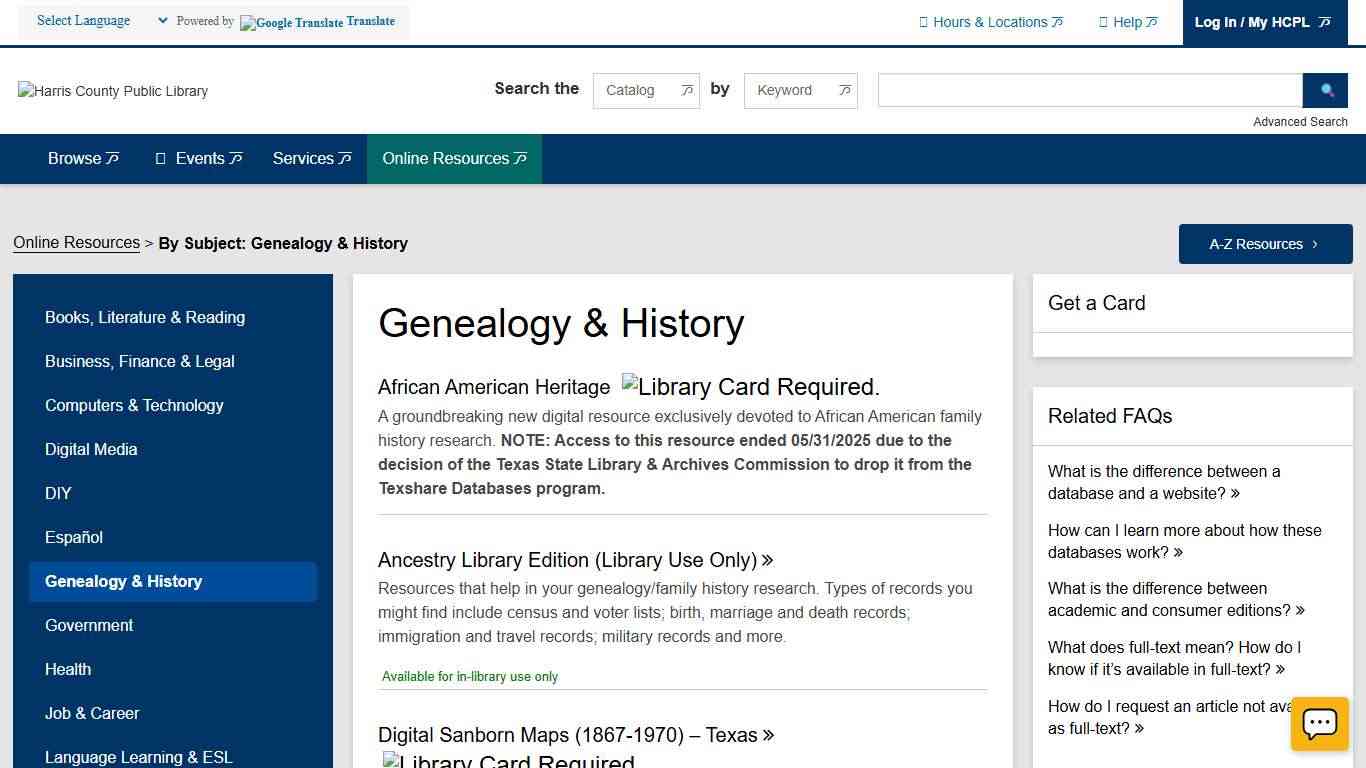Click the search magnifying glass icon
This screenshot has height=768, width=1366.
coord(1325,90)
